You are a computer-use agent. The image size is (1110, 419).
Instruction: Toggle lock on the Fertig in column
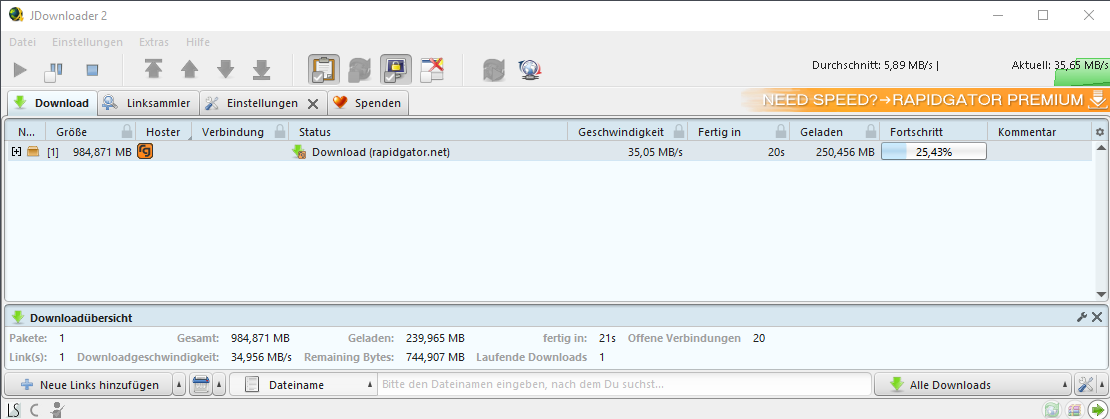click(780, 132)
